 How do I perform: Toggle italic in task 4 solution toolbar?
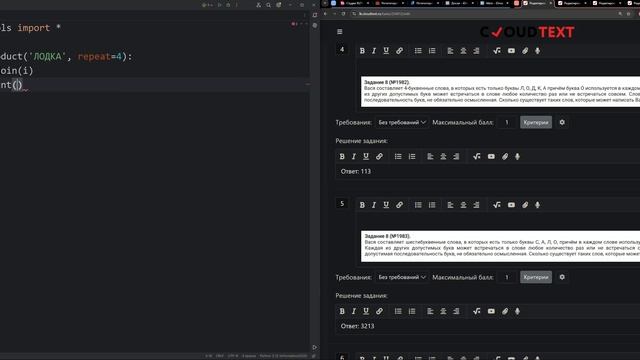(x=354, y=156)
